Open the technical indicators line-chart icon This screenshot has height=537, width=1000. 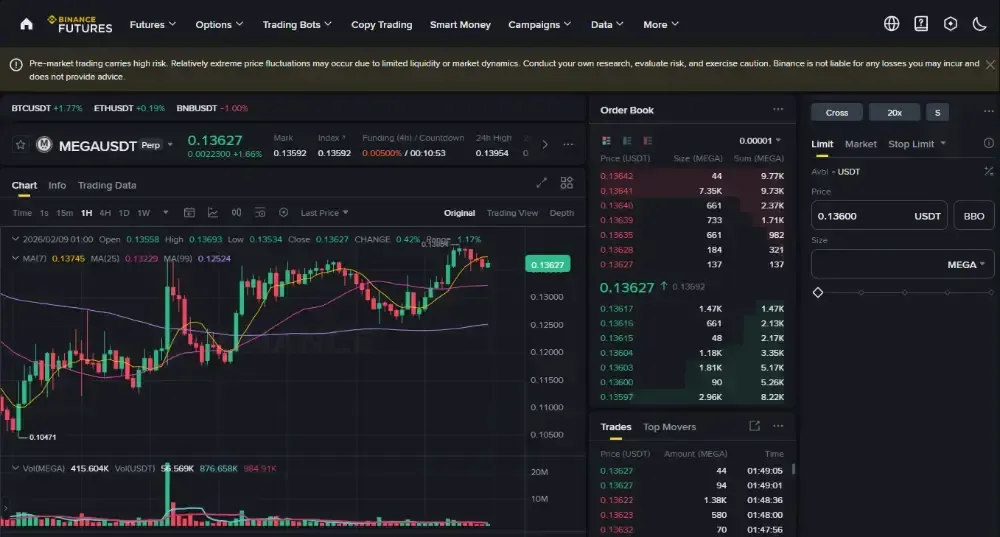pyautogui.click(x=213, y=212)
